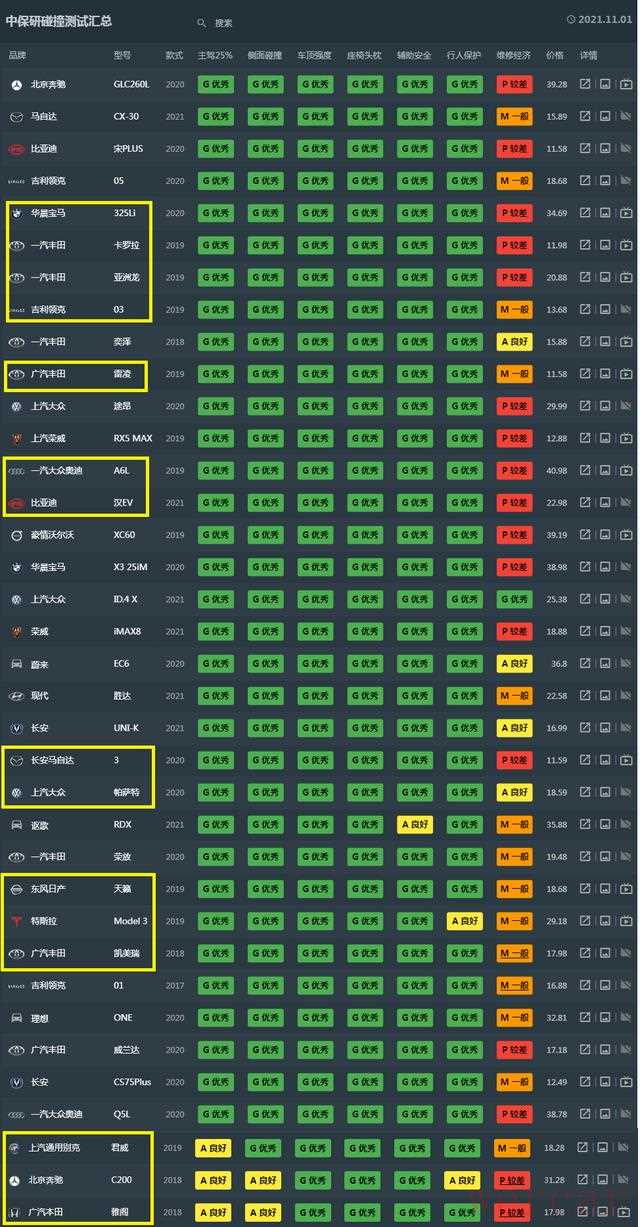Image resolution: width=640 pixels, height=1227 pixels.
Task: Click the Tesla logo in Model 3 row
Action: click(x=16, y=921)
